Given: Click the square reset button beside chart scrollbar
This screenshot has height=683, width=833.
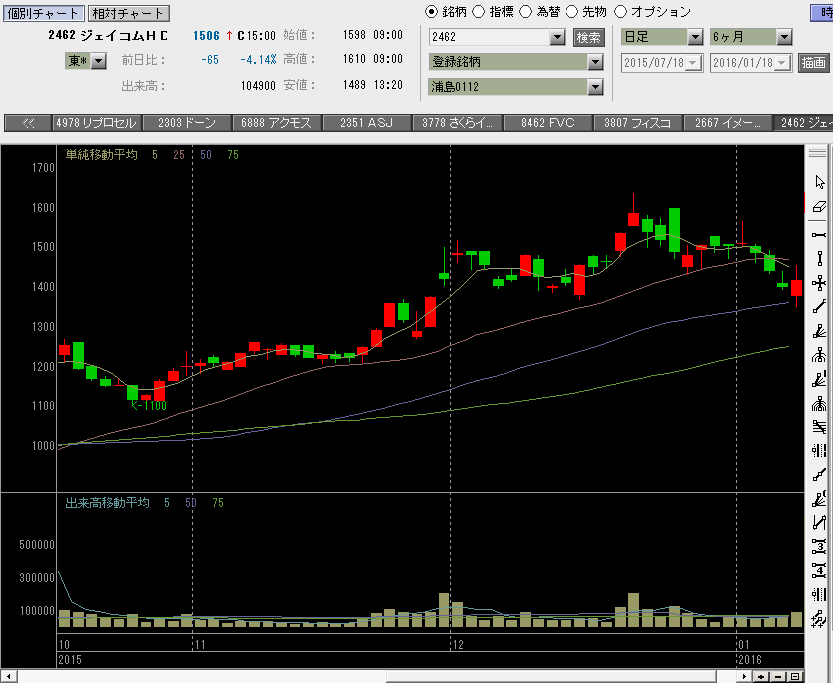Looking at the screenshot, I should [x=795, y=677].
